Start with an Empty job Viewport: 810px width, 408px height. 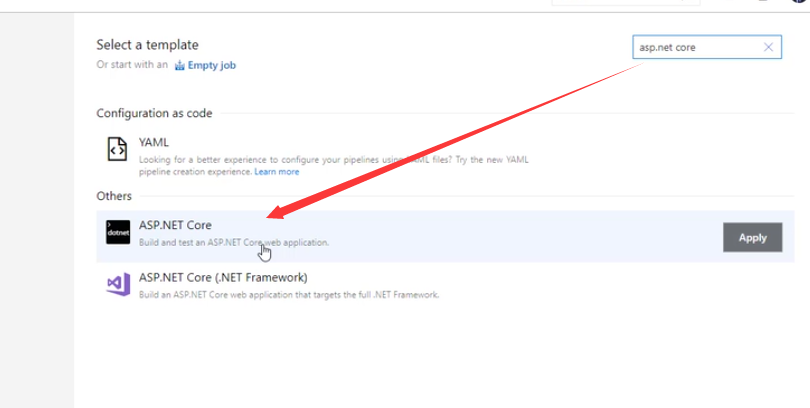pos(211,66)
